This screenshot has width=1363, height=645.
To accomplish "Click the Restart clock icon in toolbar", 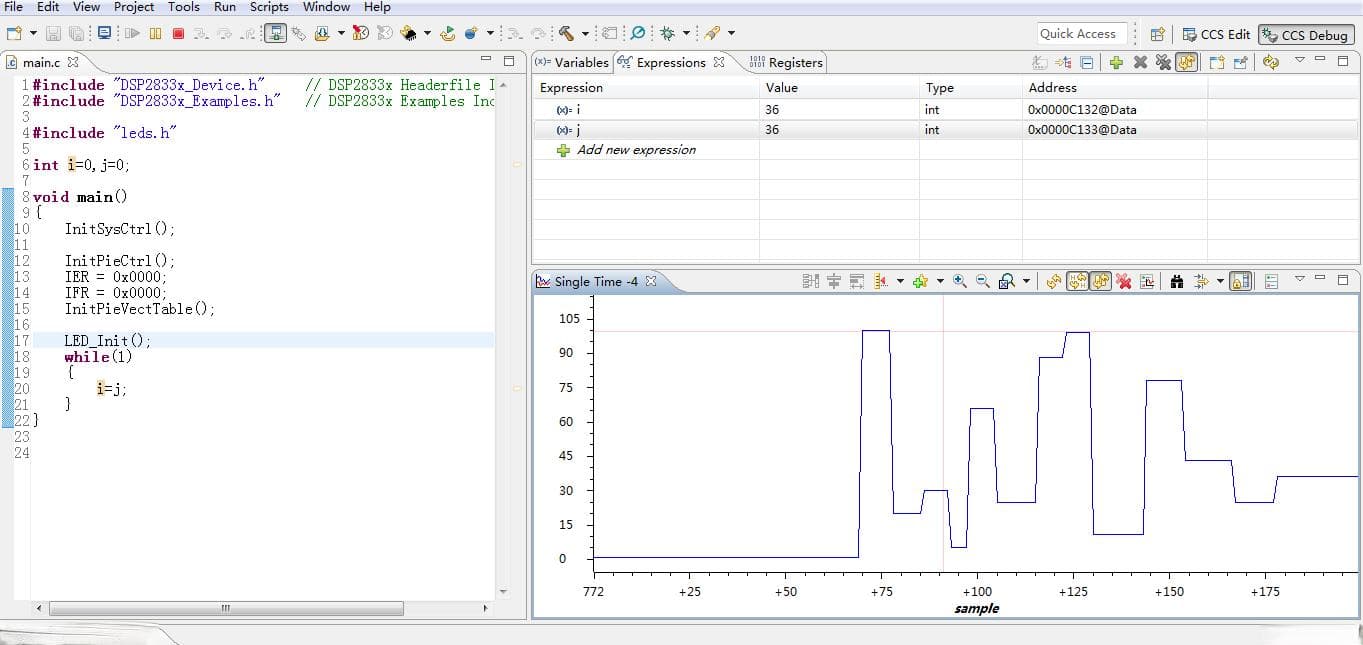I will 361,33.
